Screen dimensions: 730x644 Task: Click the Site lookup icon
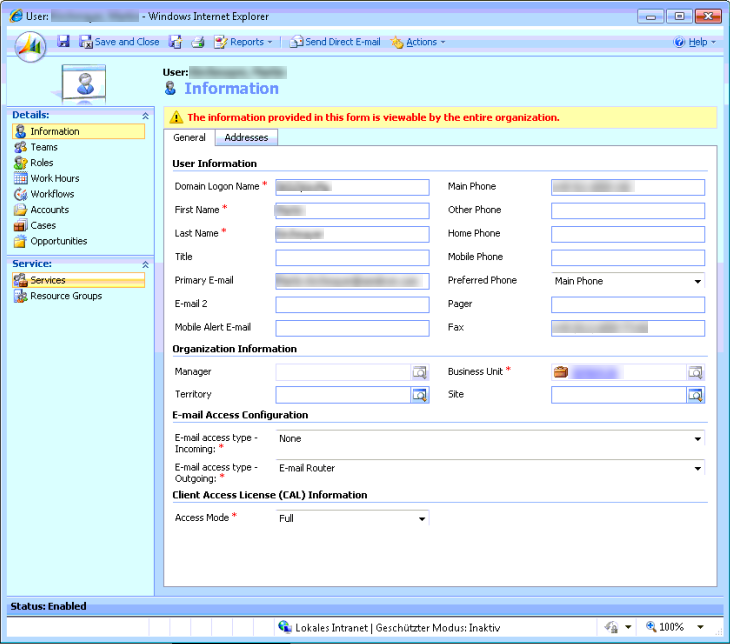tap(695, 395)
